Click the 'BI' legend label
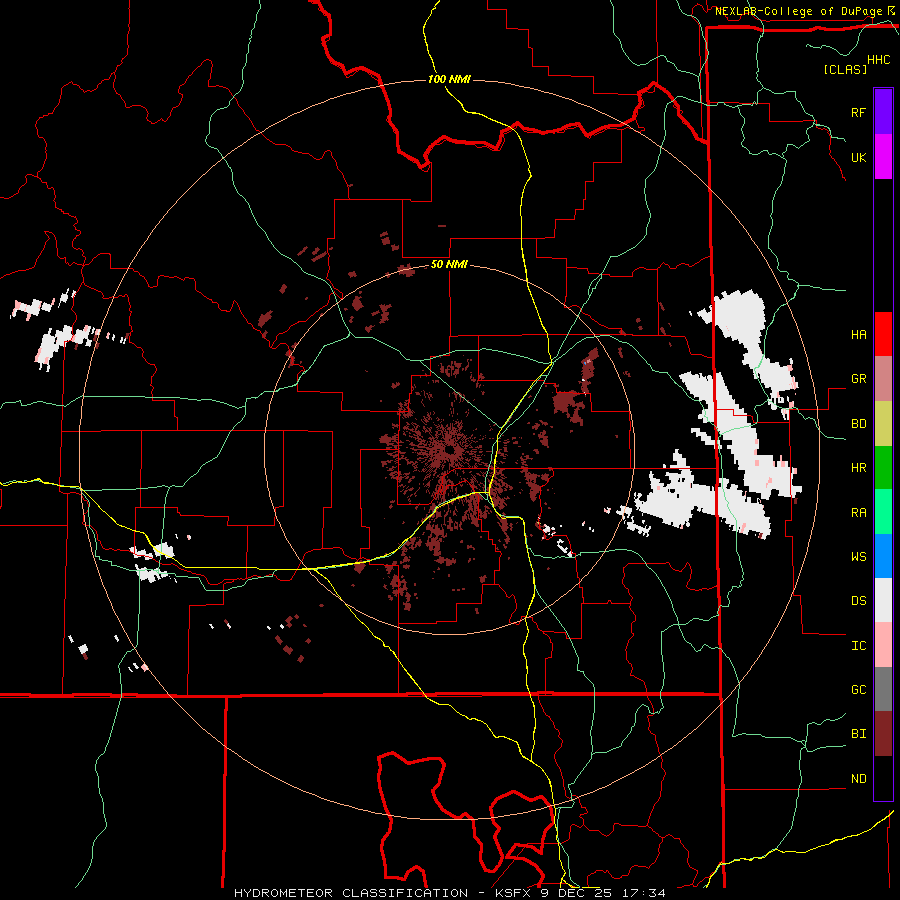The image size is (900, 900). [858, 734]
